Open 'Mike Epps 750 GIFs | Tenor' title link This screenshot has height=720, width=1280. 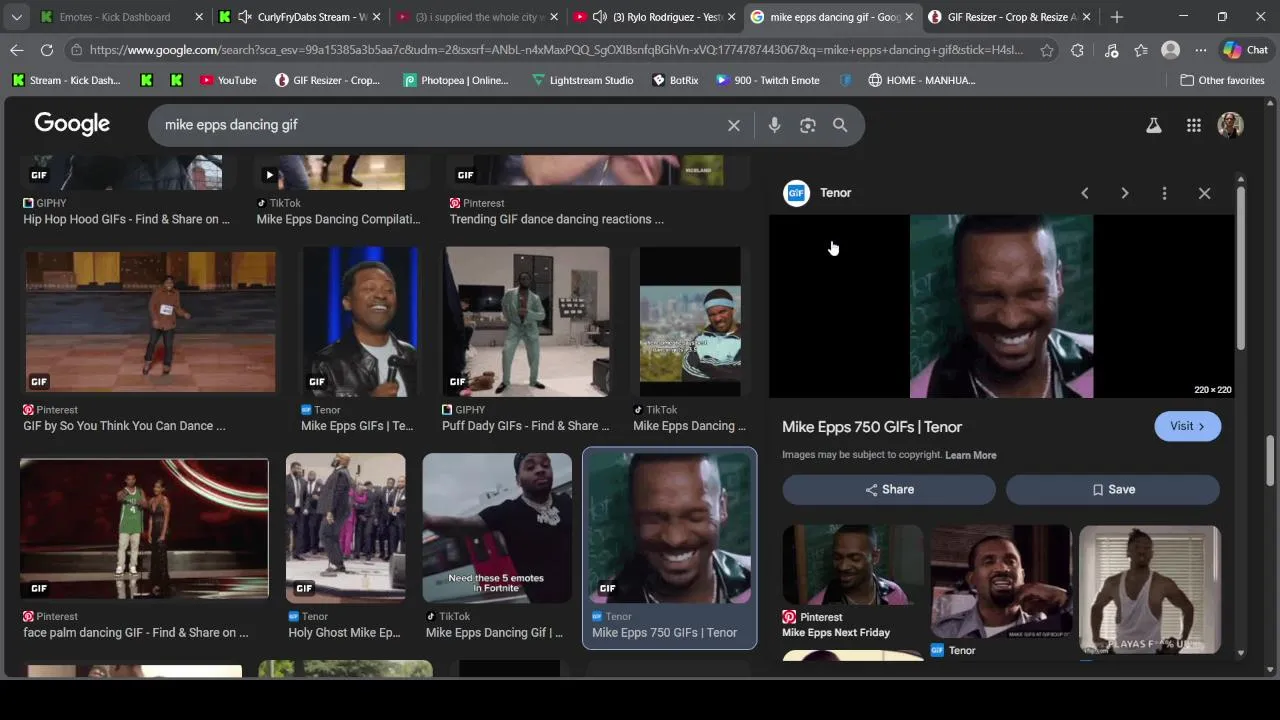(x=872, y=427)
